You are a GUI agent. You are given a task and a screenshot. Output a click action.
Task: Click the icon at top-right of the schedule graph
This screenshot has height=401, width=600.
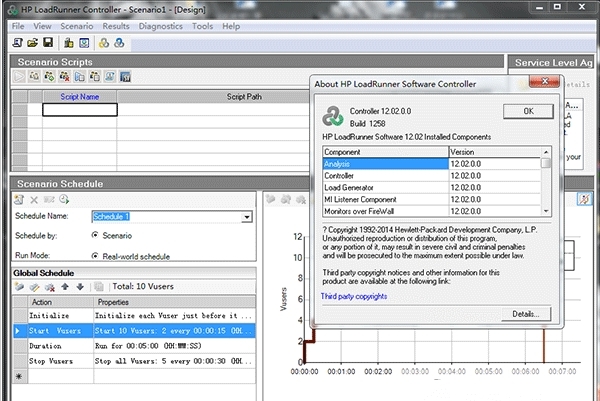(x=584, y=199)
